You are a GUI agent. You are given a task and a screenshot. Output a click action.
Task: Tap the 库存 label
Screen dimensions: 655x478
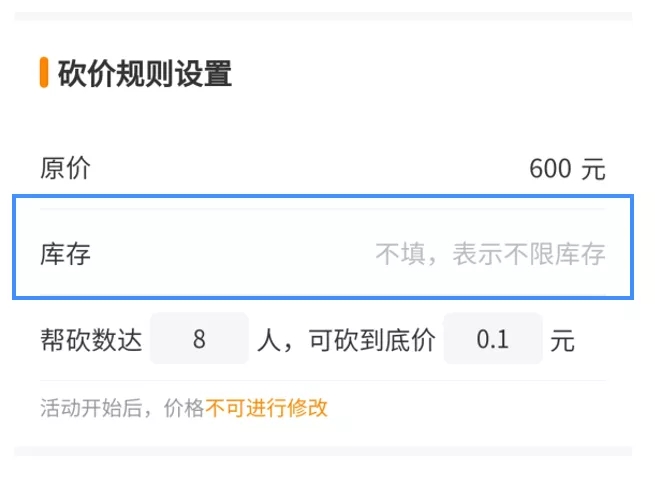click(65, 253)
